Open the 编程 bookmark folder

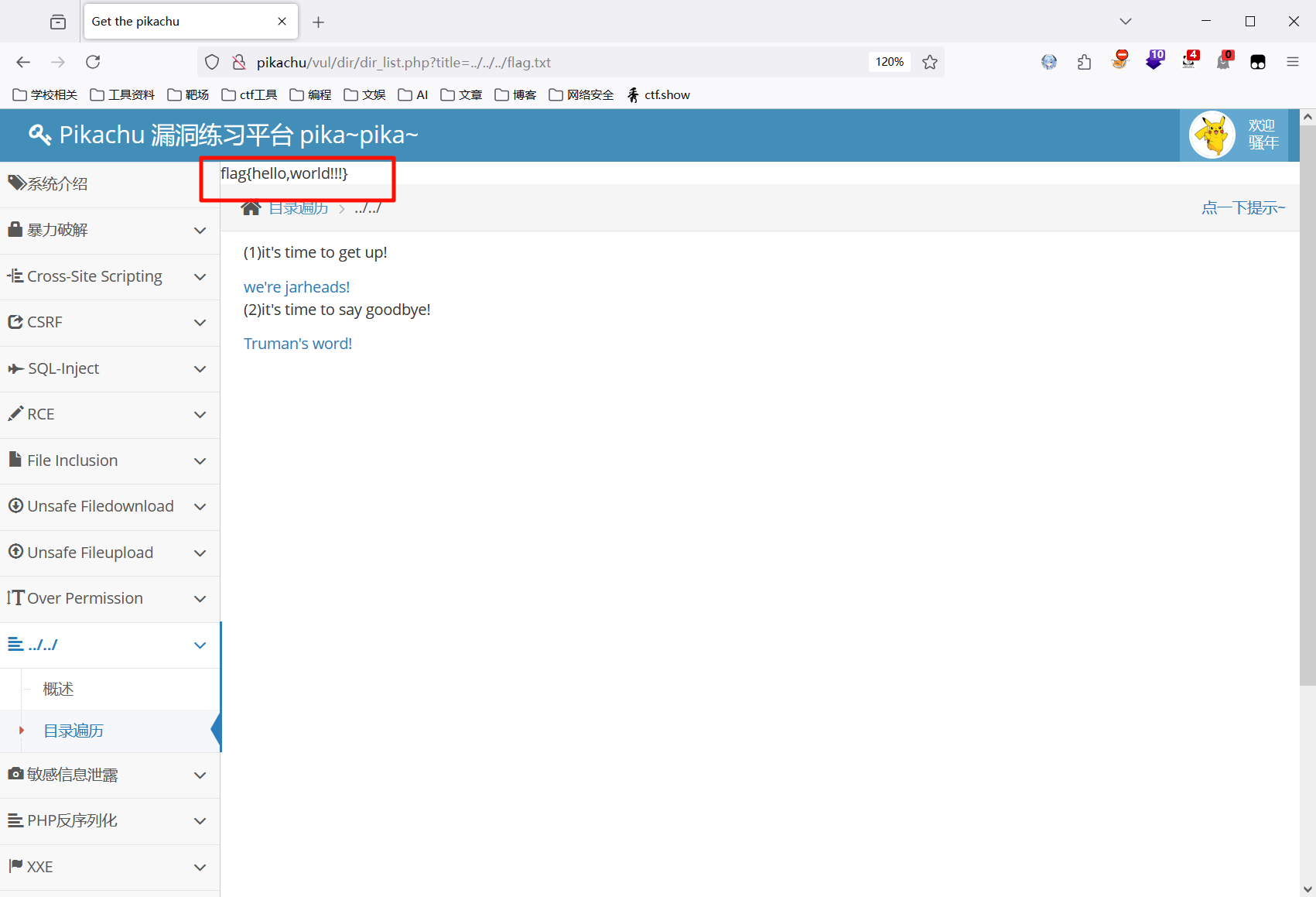(311, 94)
